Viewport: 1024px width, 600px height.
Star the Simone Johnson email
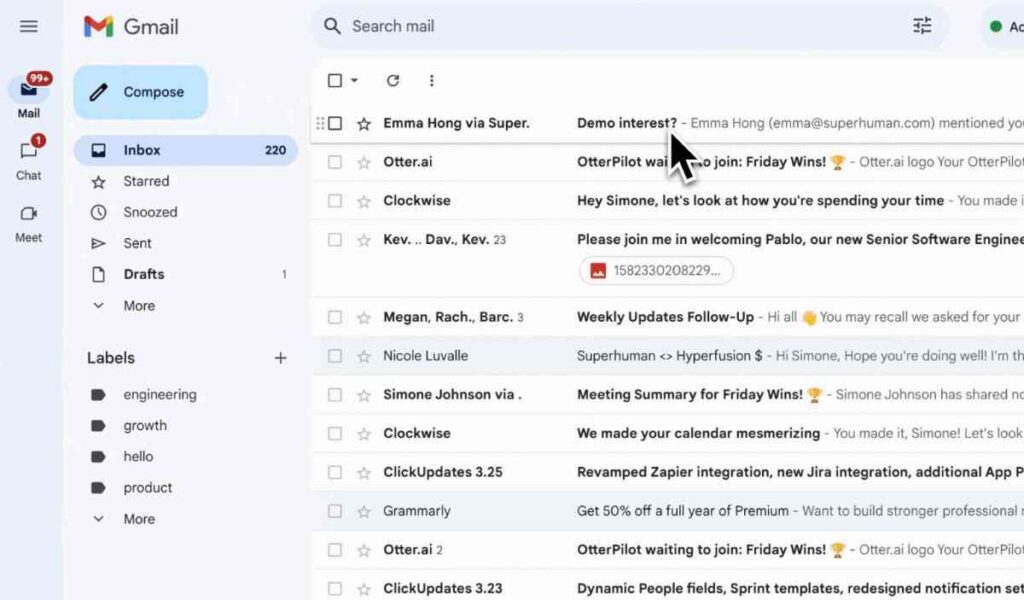[x=364, y=395]
